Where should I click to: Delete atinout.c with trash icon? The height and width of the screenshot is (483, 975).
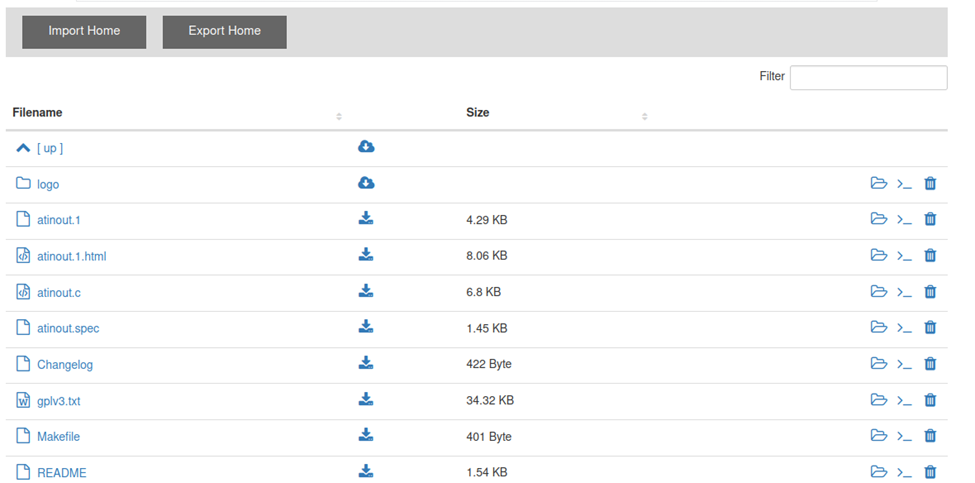930,290
